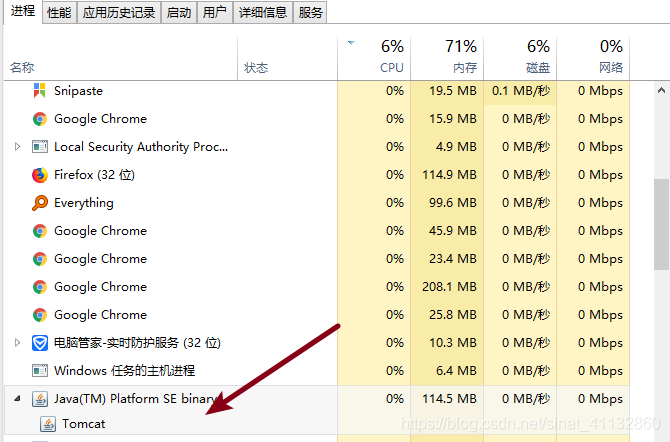Image resolution: width=670 pixels, height=442 pixels.
Task: Expand Local Security Authority Process group
Action: pyautogui.click(x=17, y=147)
